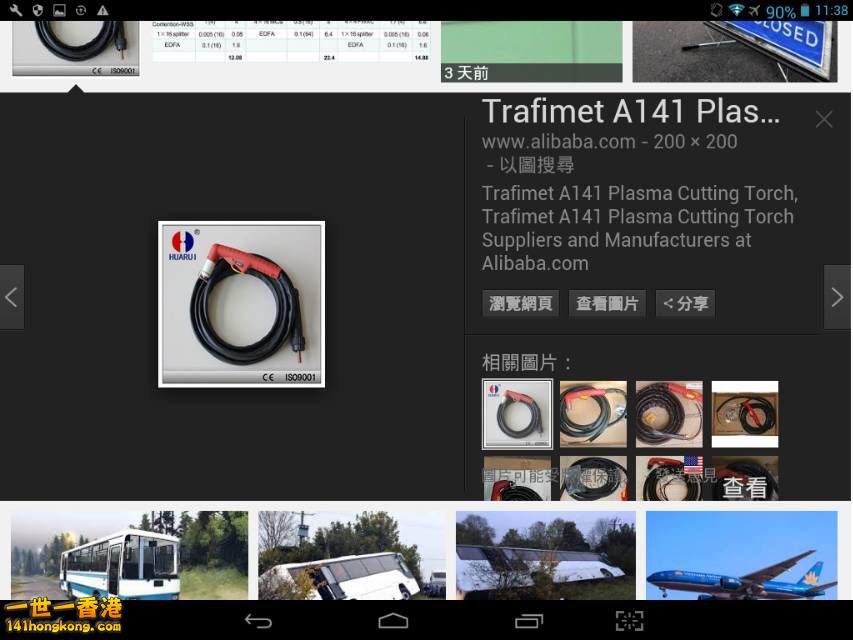Click the 瀏覽網頁 visit page button
Image resolution: width=853 pixels, height=640 pixels.
pyautogui.click(x=521, y=303)
